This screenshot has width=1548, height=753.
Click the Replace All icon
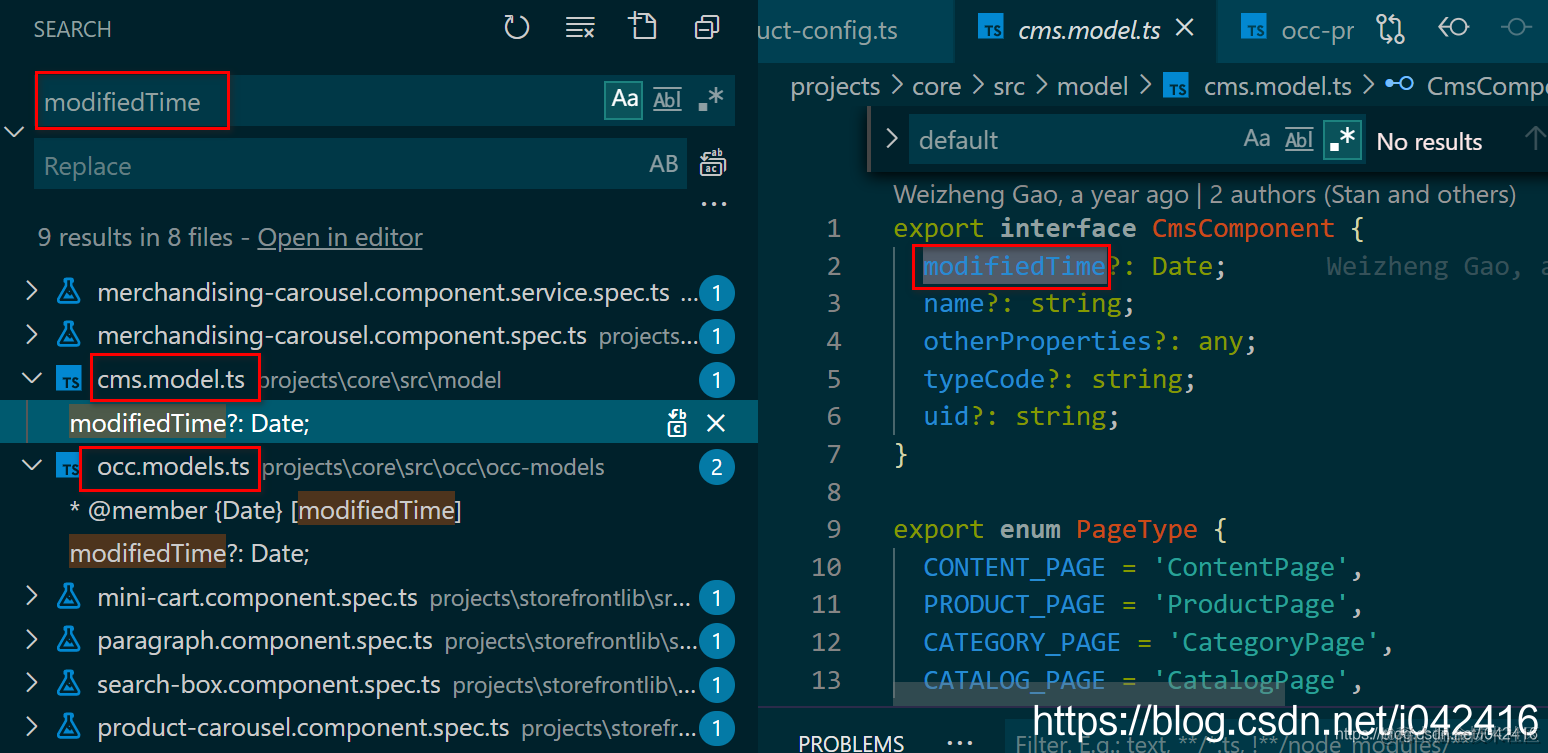[713, 162]
